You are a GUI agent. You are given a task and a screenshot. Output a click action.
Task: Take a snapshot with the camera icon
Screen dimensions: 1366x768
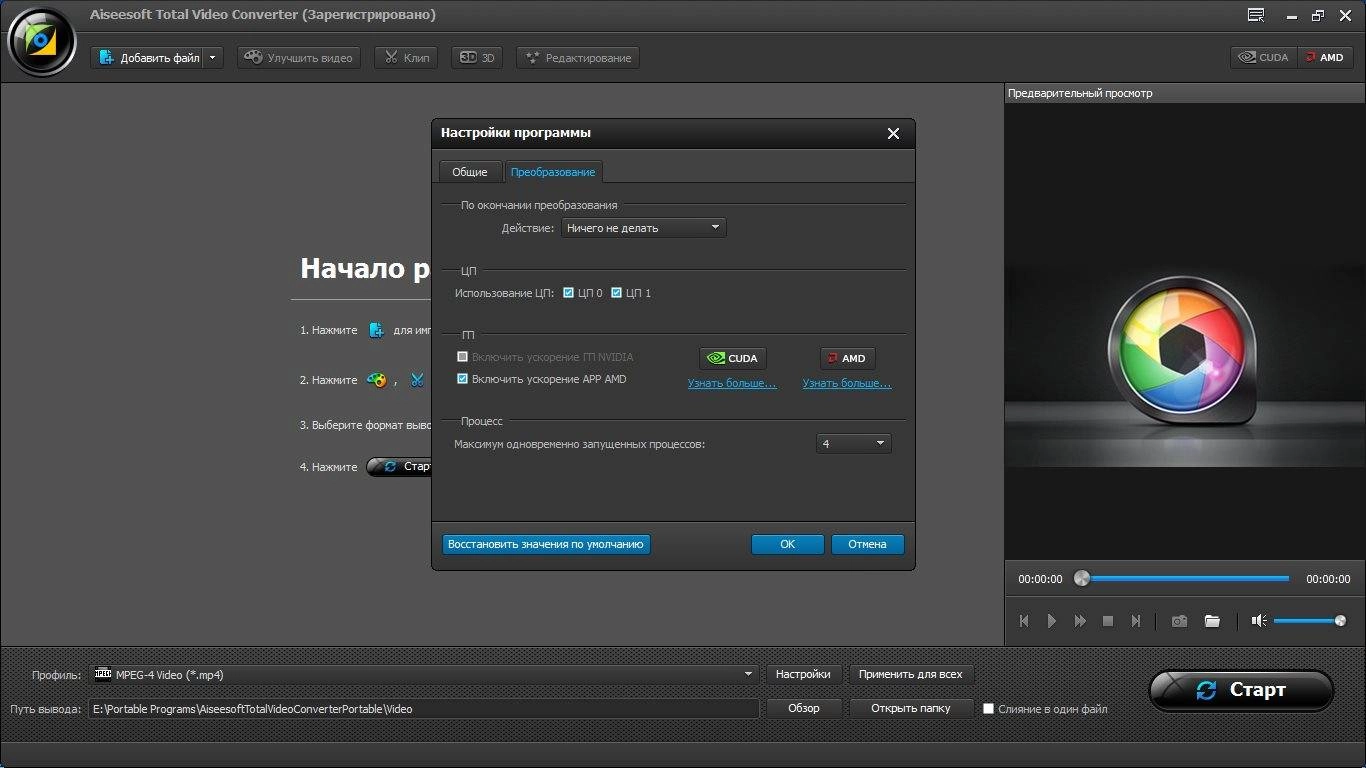(x=1180, y=621)
